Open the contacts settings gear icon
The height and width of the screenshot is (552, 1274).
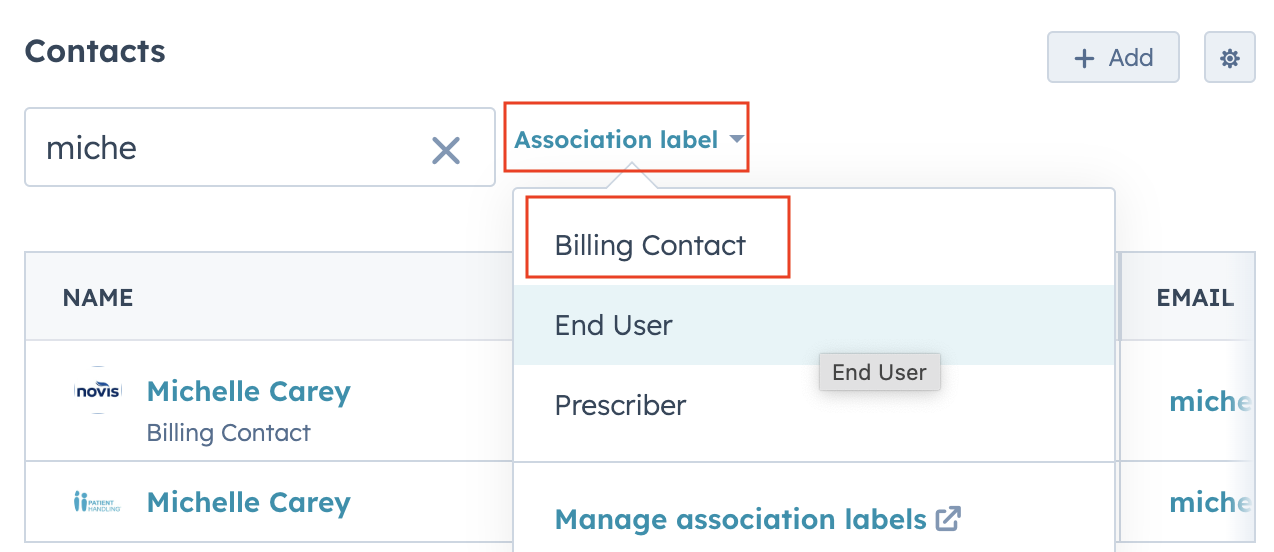tap(1229, 58)
